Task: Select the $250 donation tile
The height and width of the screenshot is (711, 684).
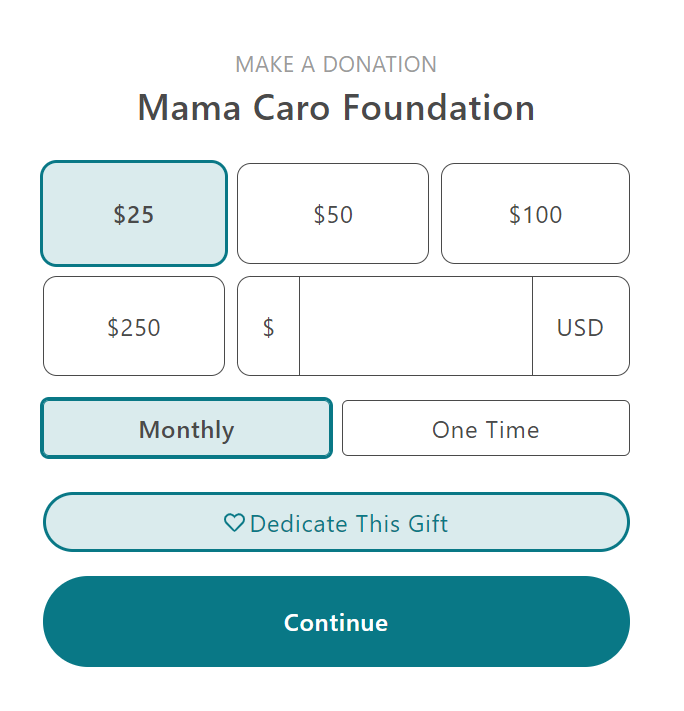Action: [134, 327]
